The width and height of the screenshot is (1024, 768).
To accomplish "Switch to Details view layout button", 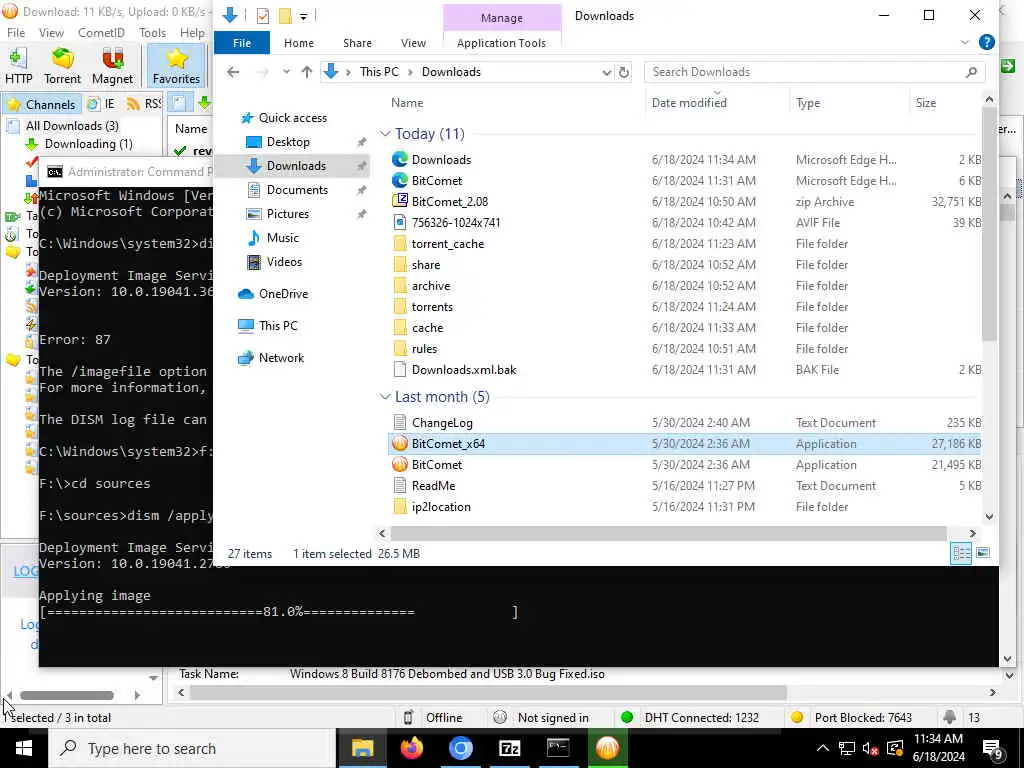I will [961, 553].
